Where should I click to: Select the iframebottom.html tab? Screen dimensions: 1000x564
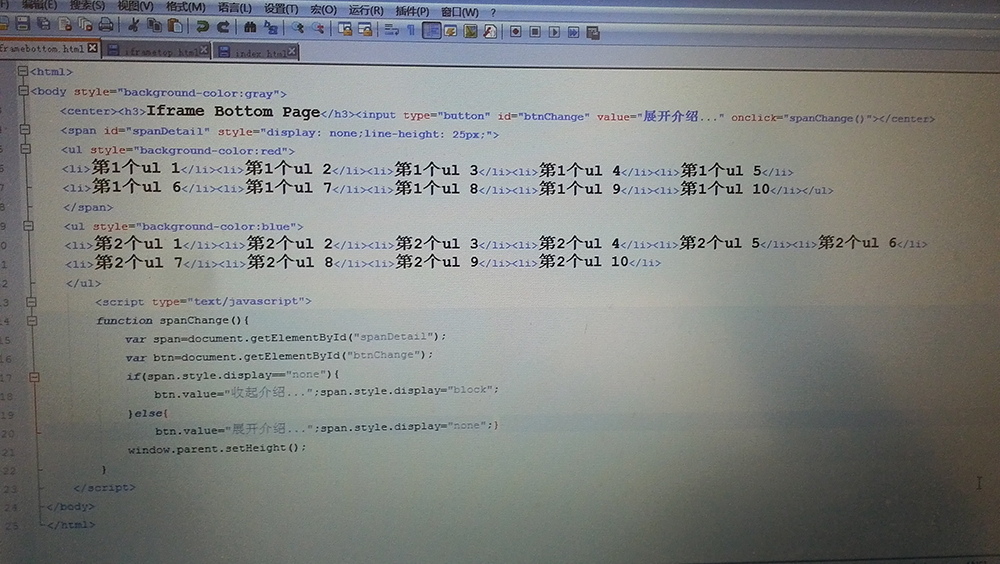[49, 48]
